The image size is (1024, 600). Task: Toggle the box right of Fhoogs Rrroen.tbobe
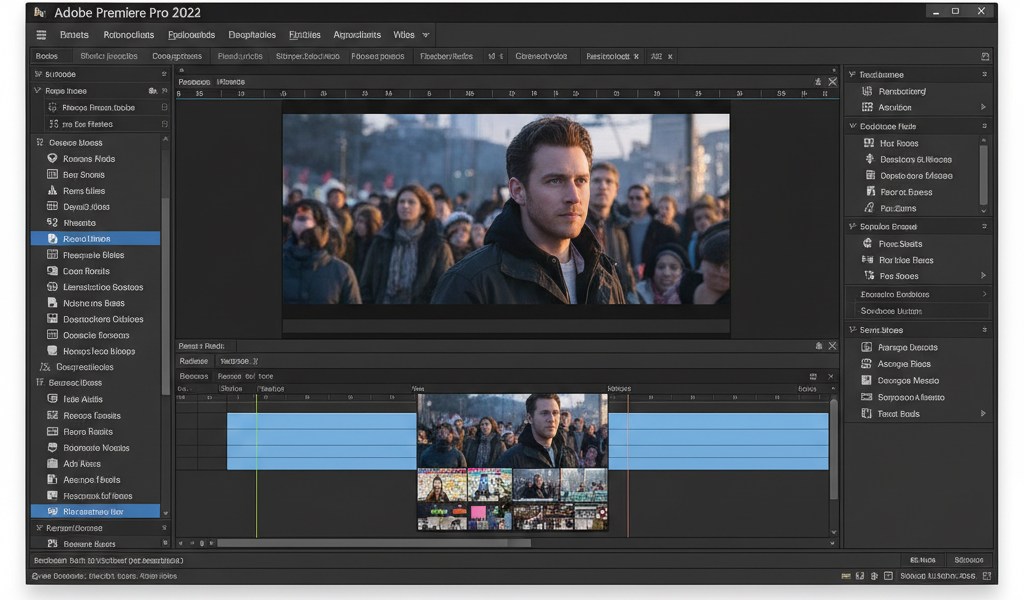point(165,107)
